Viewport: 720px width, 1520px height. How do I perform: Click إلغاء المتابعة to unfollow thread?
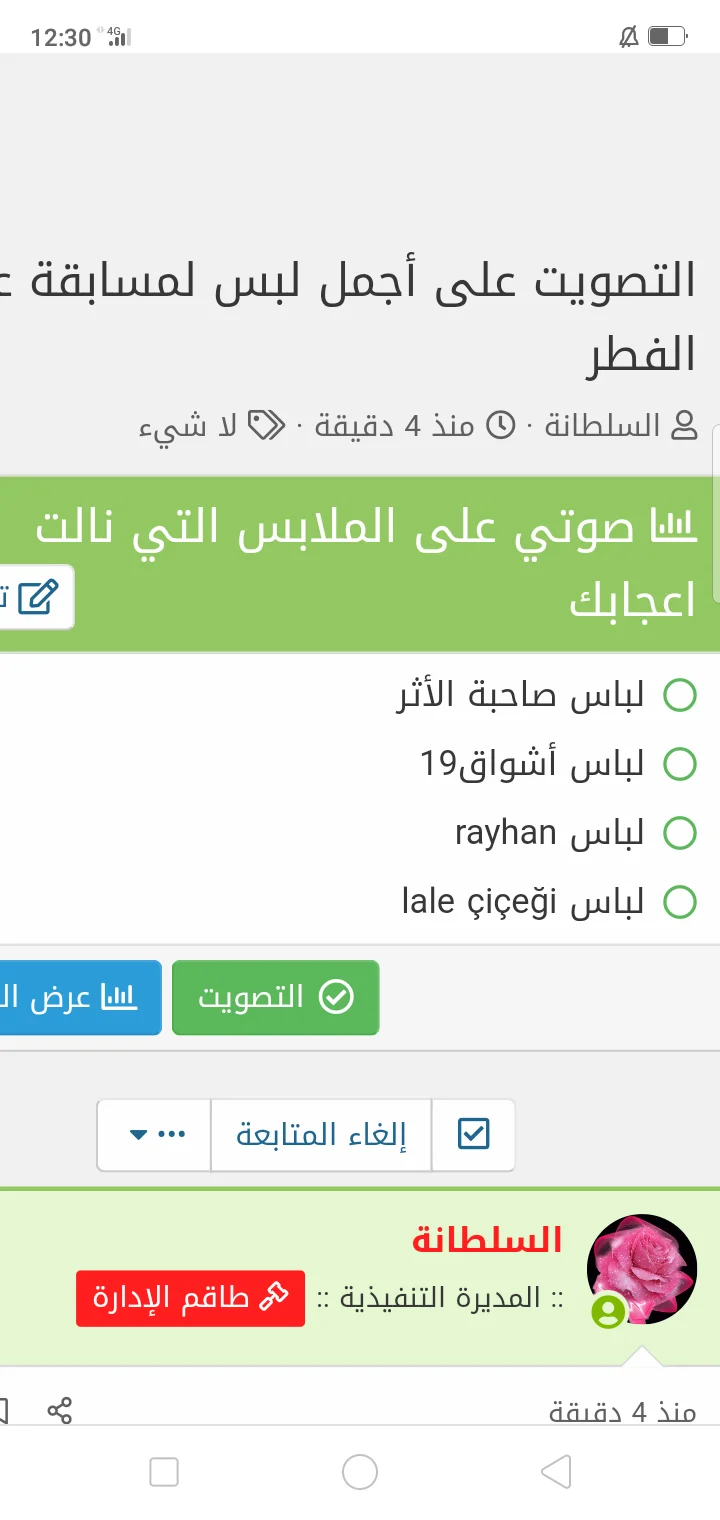[x=321, y=1134]
